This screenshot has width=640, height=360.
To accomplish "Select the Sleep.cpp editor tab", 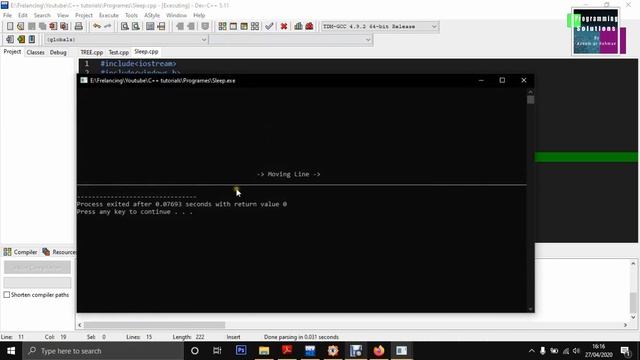I will [x=146, y=52].
